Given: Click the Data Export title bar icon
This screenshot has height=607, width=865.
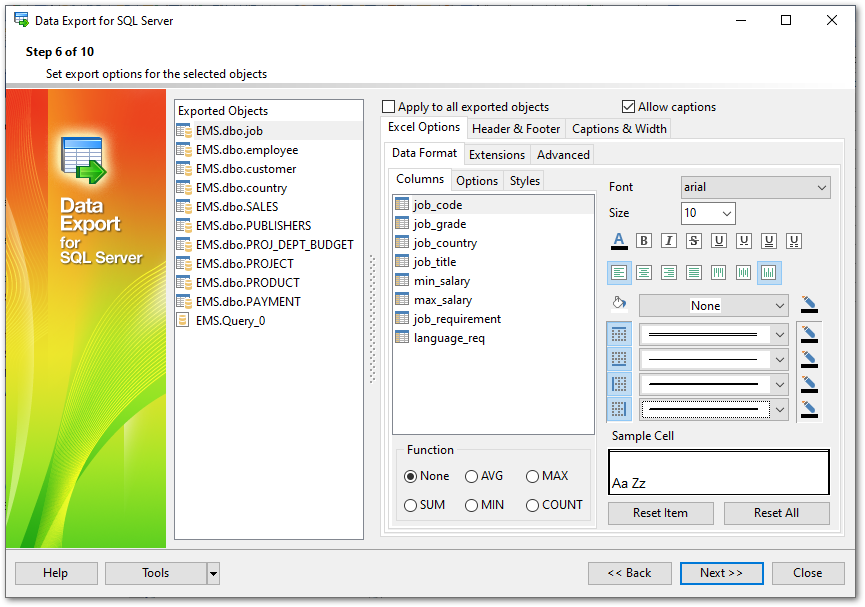Looking at the screenshot, I should [22, 20].
